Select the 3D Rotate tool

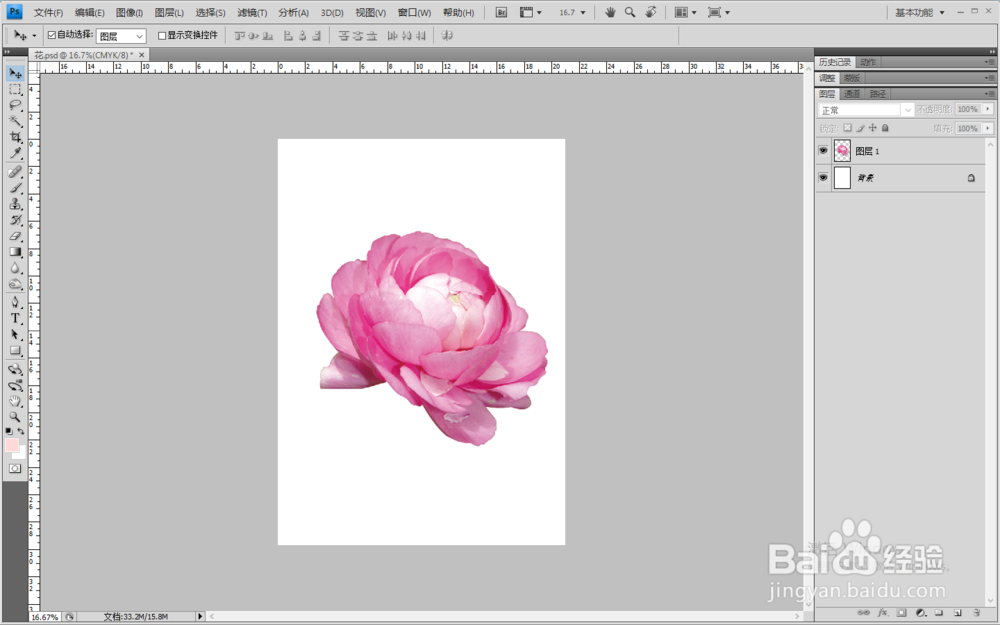[15, 369]
